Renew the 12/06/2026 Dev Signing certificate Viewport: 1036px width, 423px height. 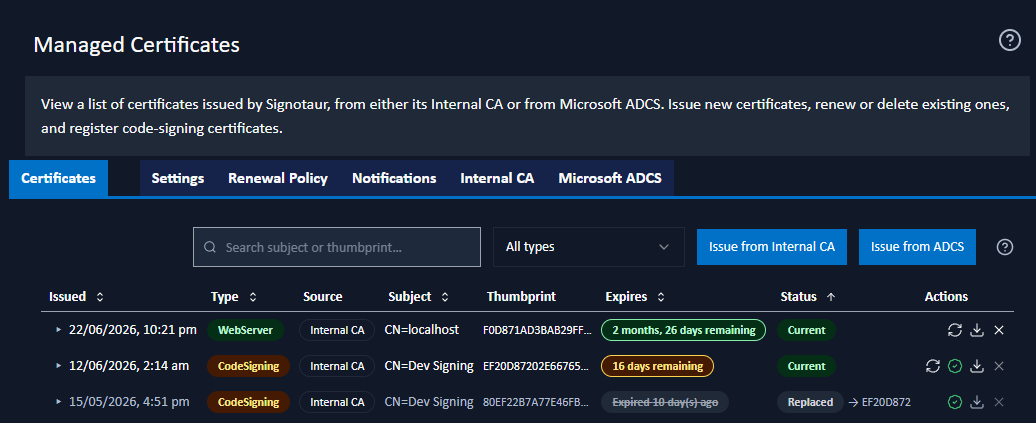[x=932, y=365]
